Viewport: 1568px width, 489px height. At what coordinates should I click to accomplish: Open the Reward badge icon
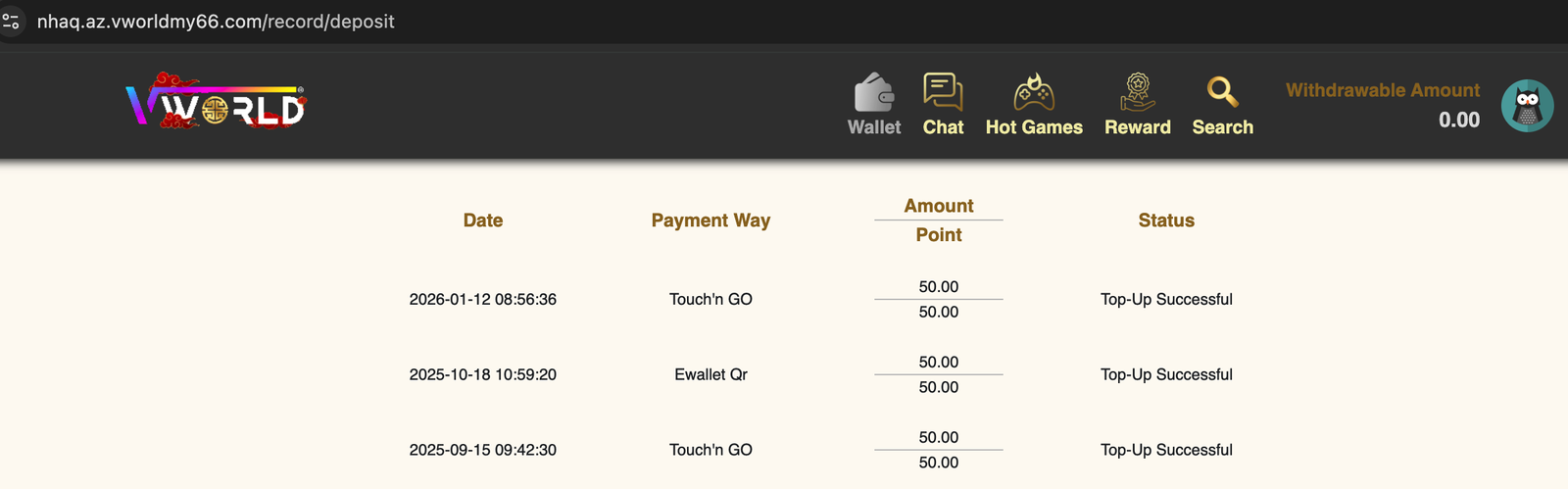(1137, 93)
